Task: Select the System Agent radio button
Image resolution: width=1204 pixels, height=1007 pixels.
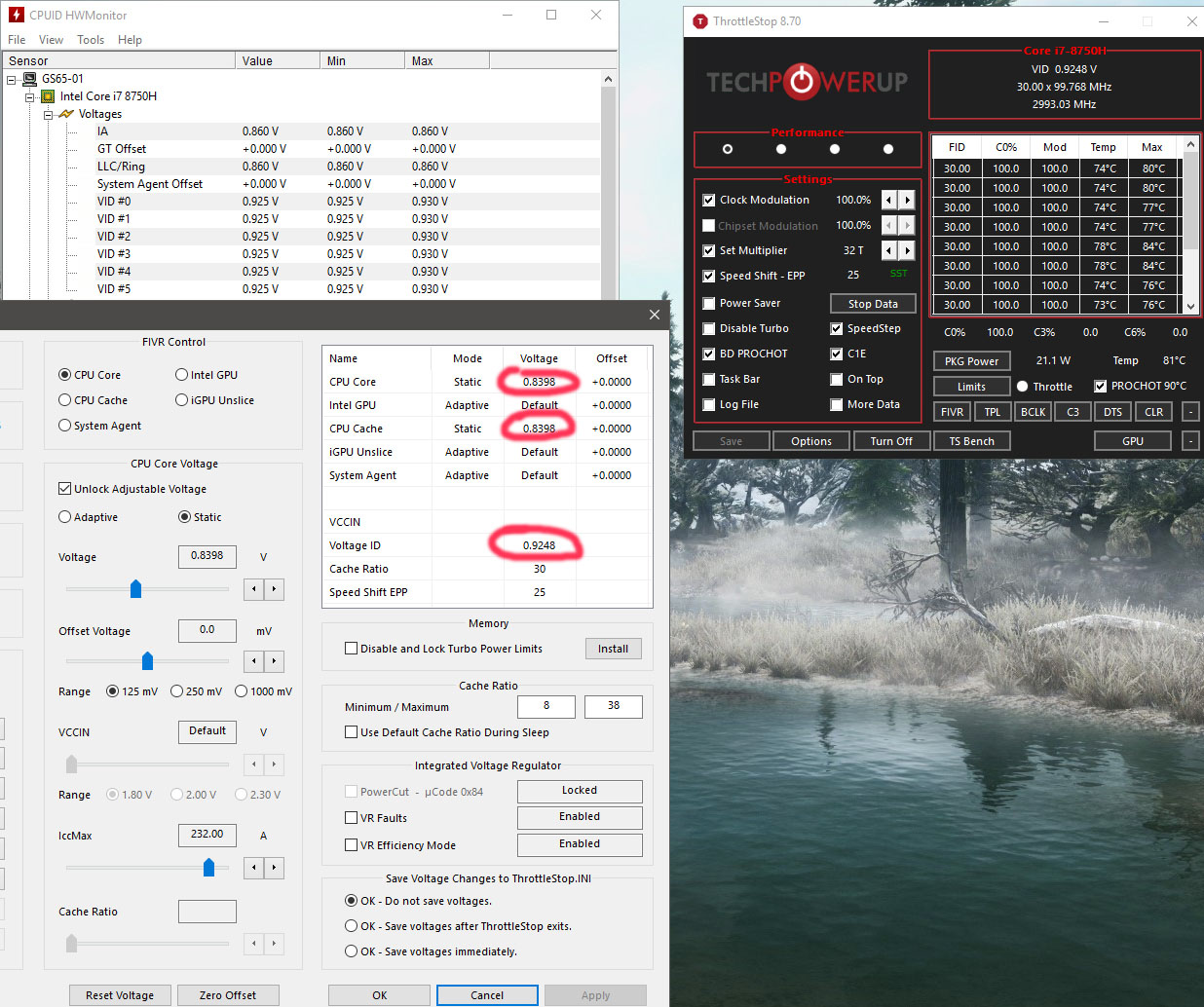Action: (x=65, y=426)
